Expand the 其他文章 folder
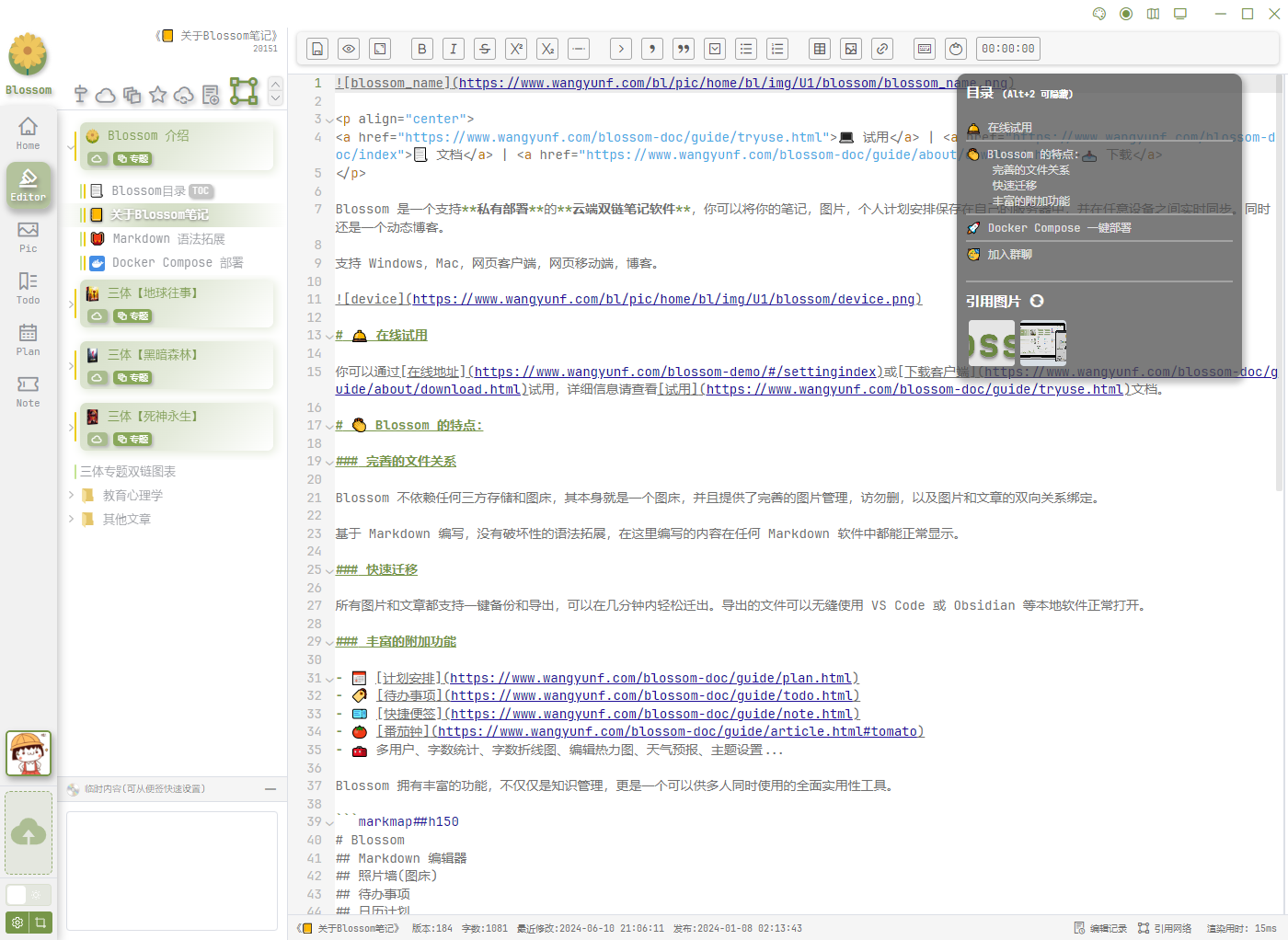This screenshot has height=940, width=1288. click(x=71, y=519)
